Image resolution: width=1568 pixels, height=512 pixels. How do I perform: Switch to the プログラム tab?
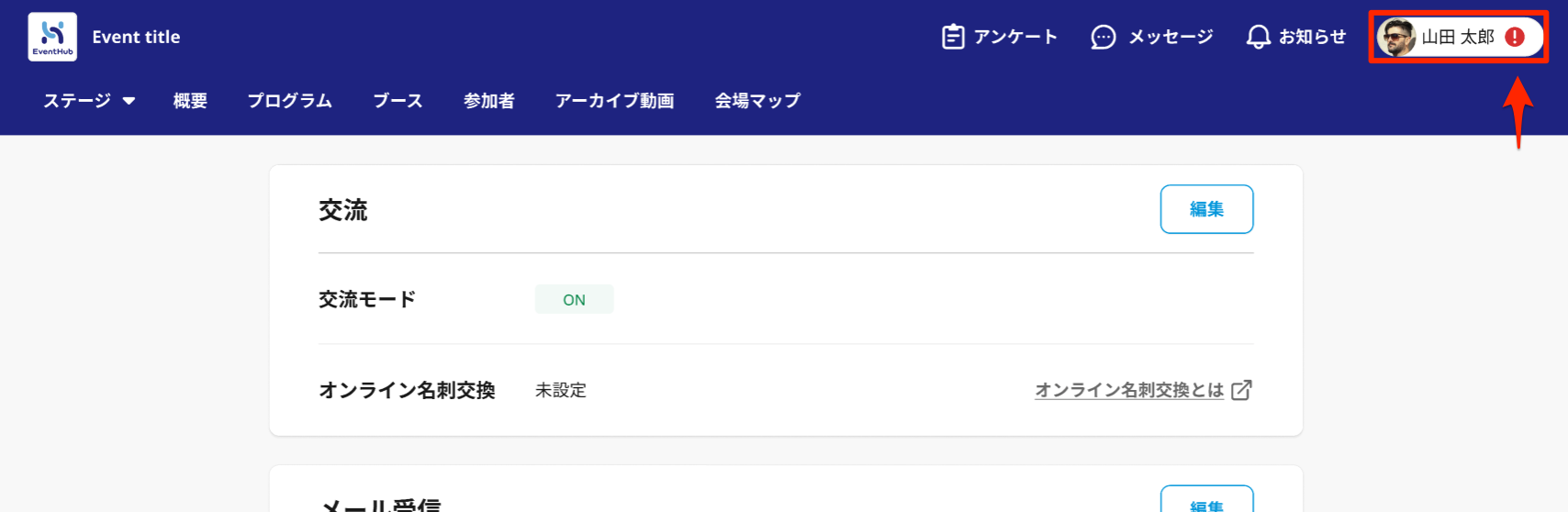click(x=289, y=101)
